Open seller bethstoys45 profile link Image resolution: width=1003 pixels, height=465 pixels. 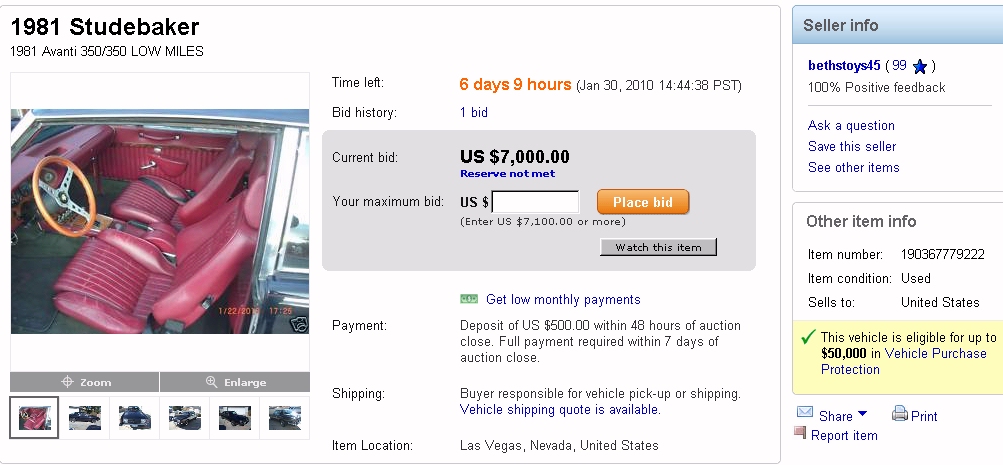coord(844,66)
